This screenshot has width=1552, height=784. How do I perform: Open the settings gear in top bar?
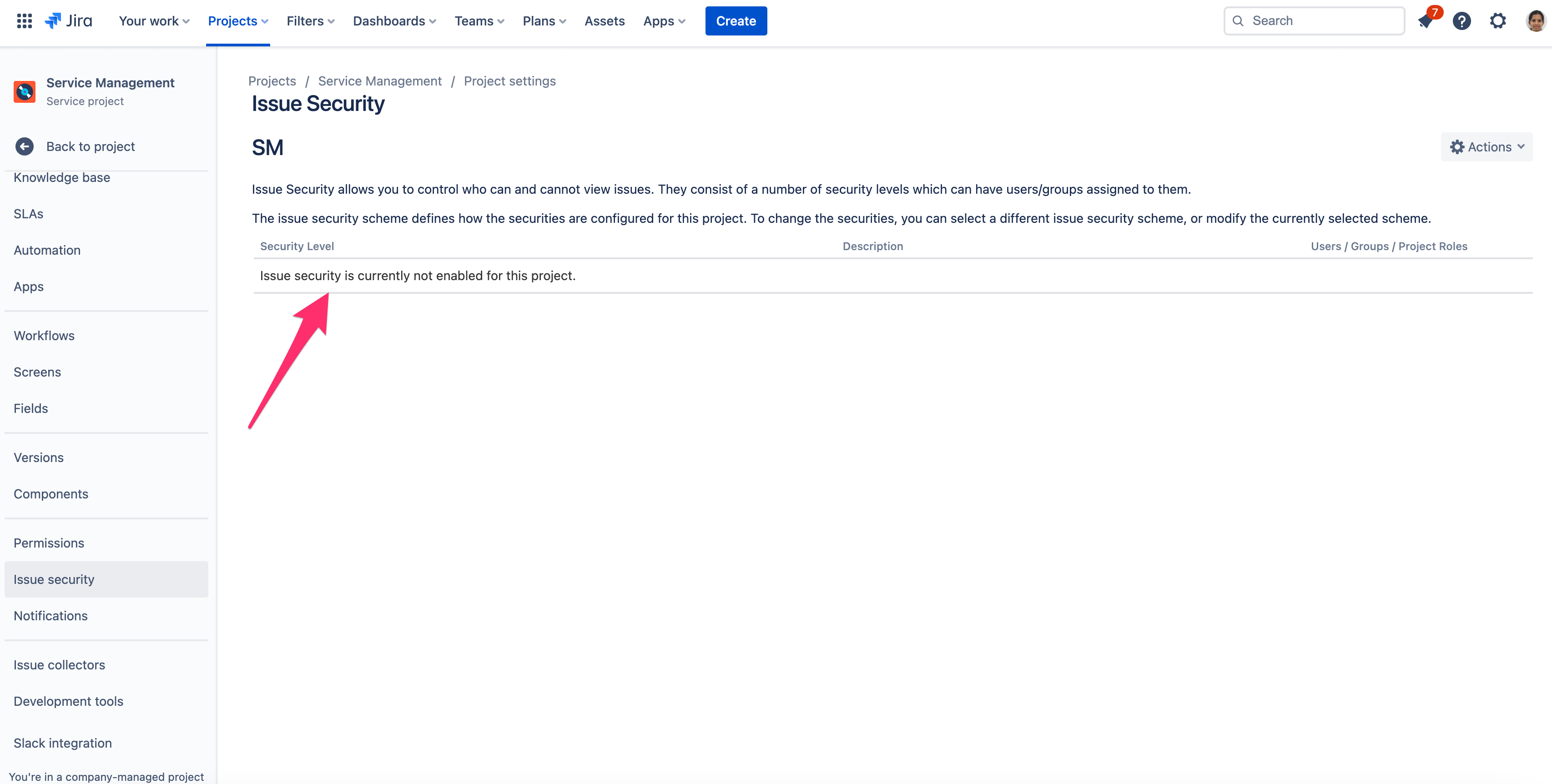pyautogui.click(x=1498, y=21)
